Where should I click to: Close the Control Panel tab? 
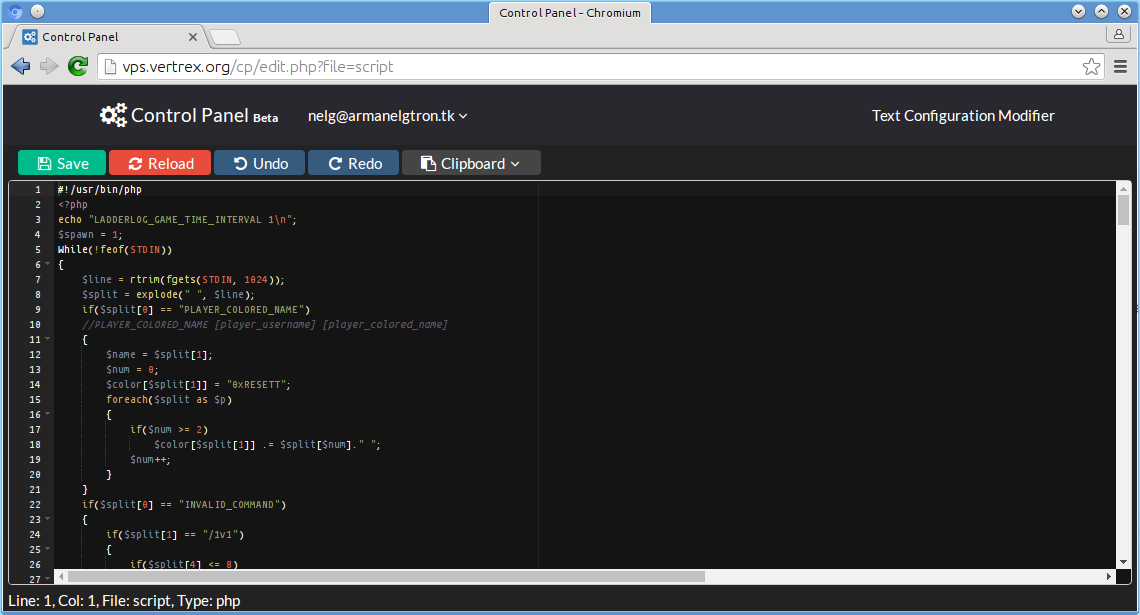coord(194,37)
